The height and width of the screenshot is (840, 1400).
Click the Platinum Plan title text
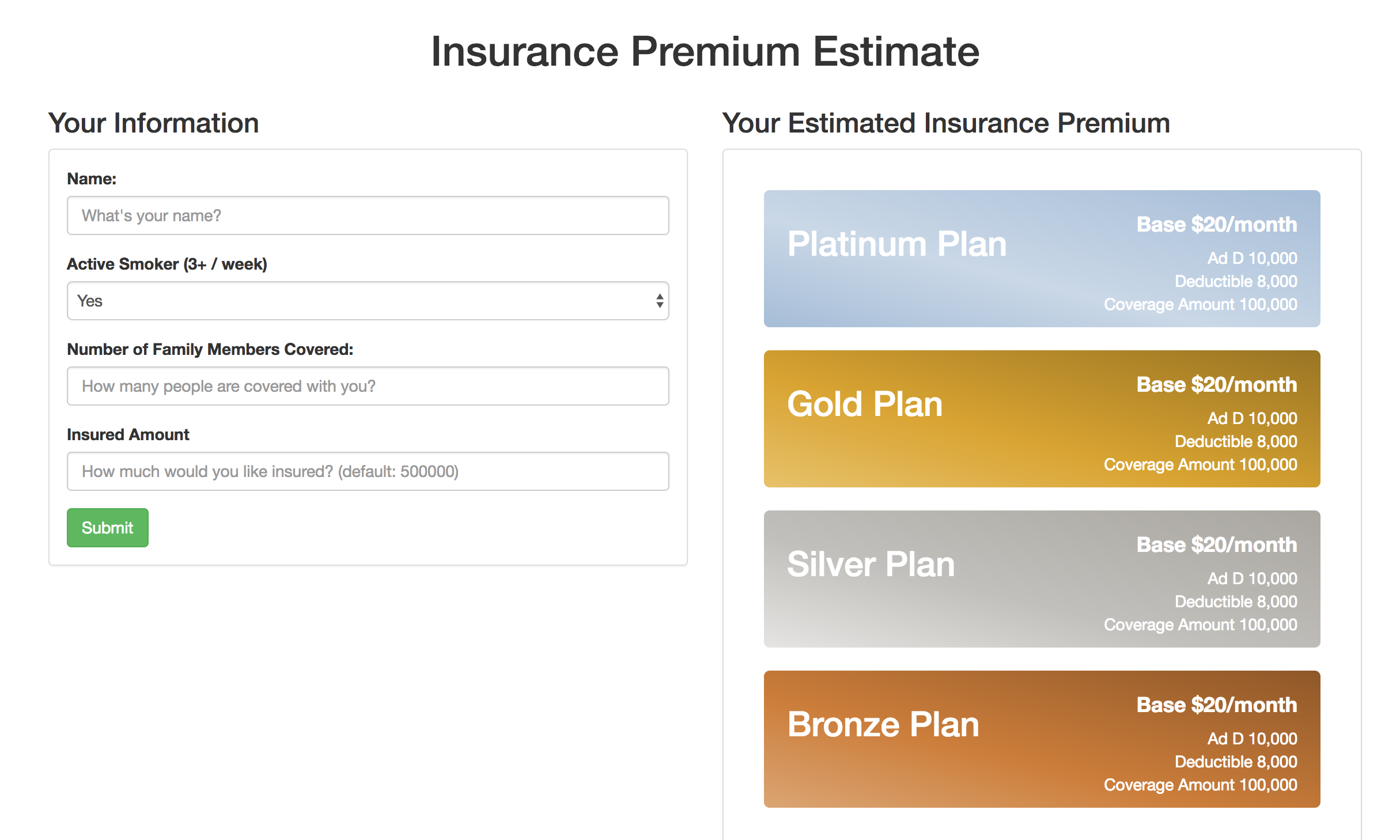pos(896,244)
